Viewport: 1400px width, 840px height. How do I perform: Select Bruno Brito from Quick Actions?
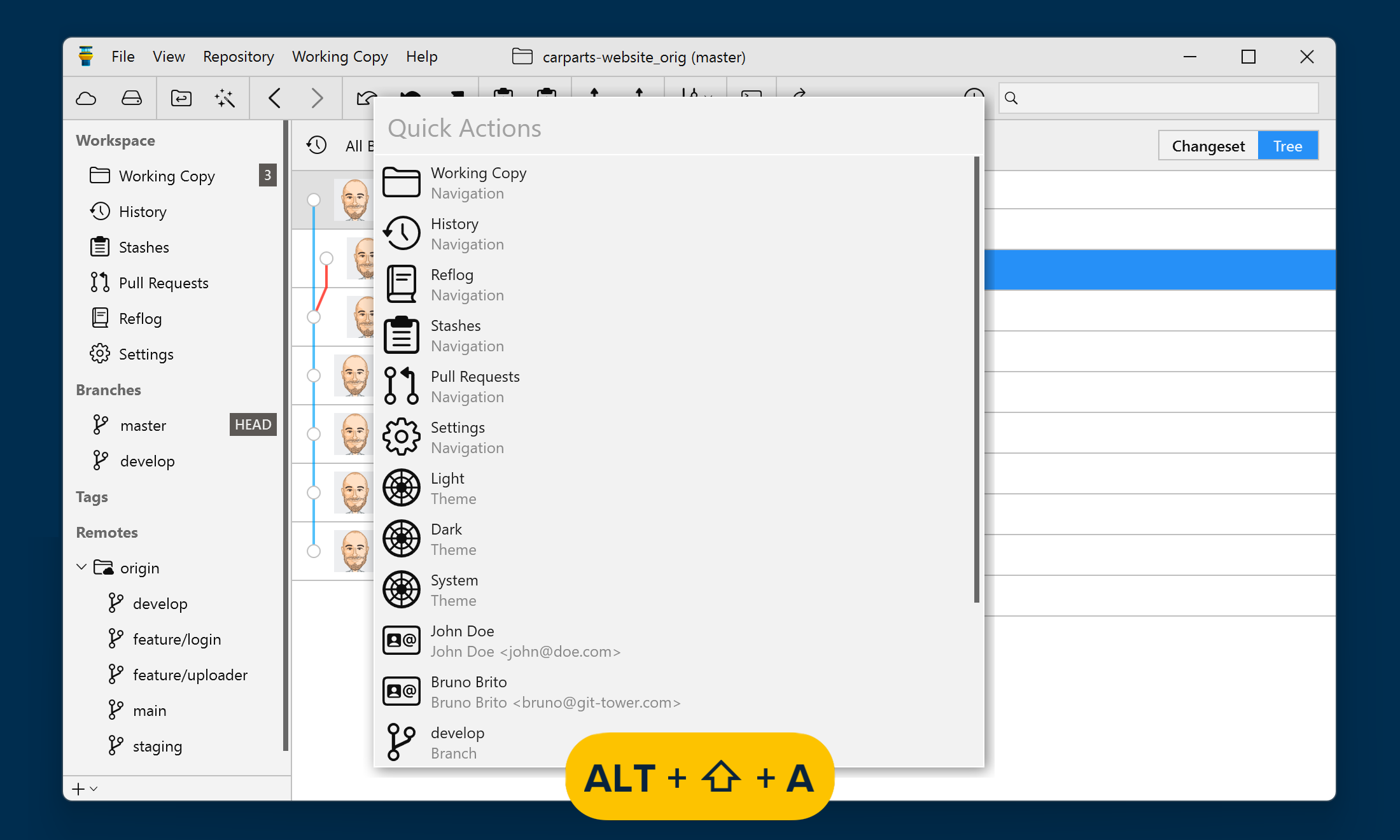pos(468,691)
